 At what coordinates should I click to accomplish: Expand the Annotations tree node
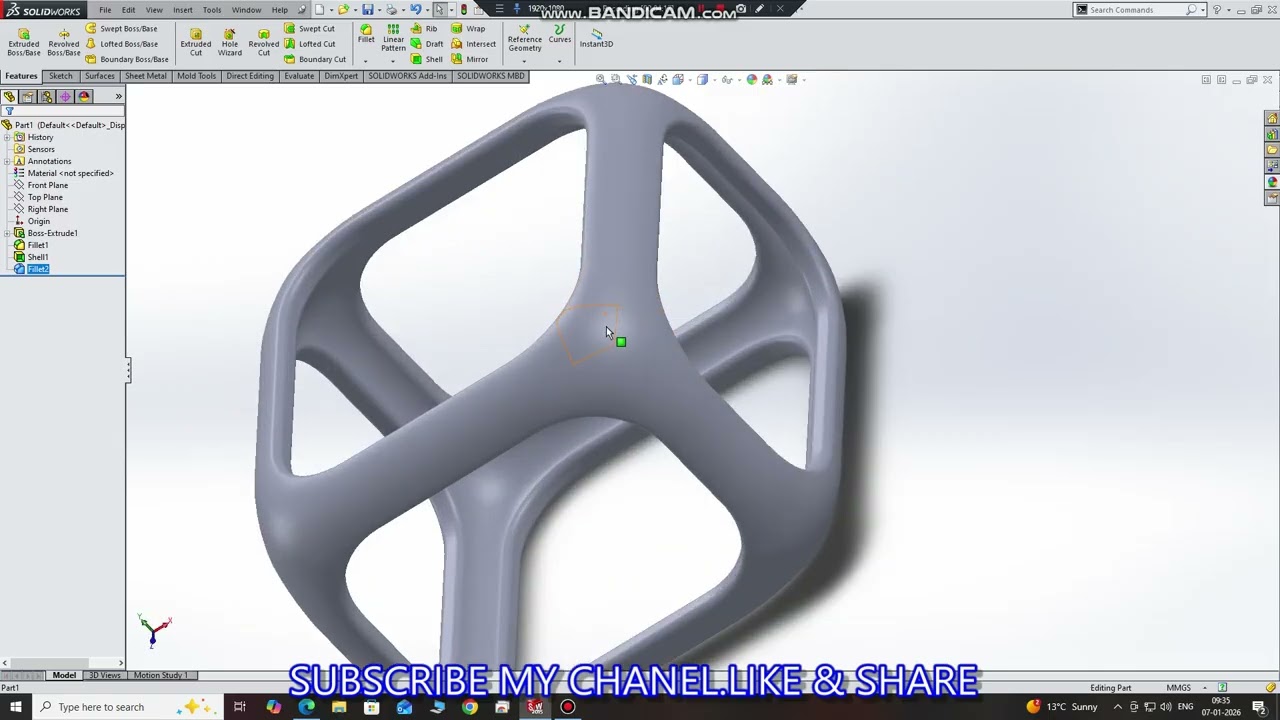(7, 161)
